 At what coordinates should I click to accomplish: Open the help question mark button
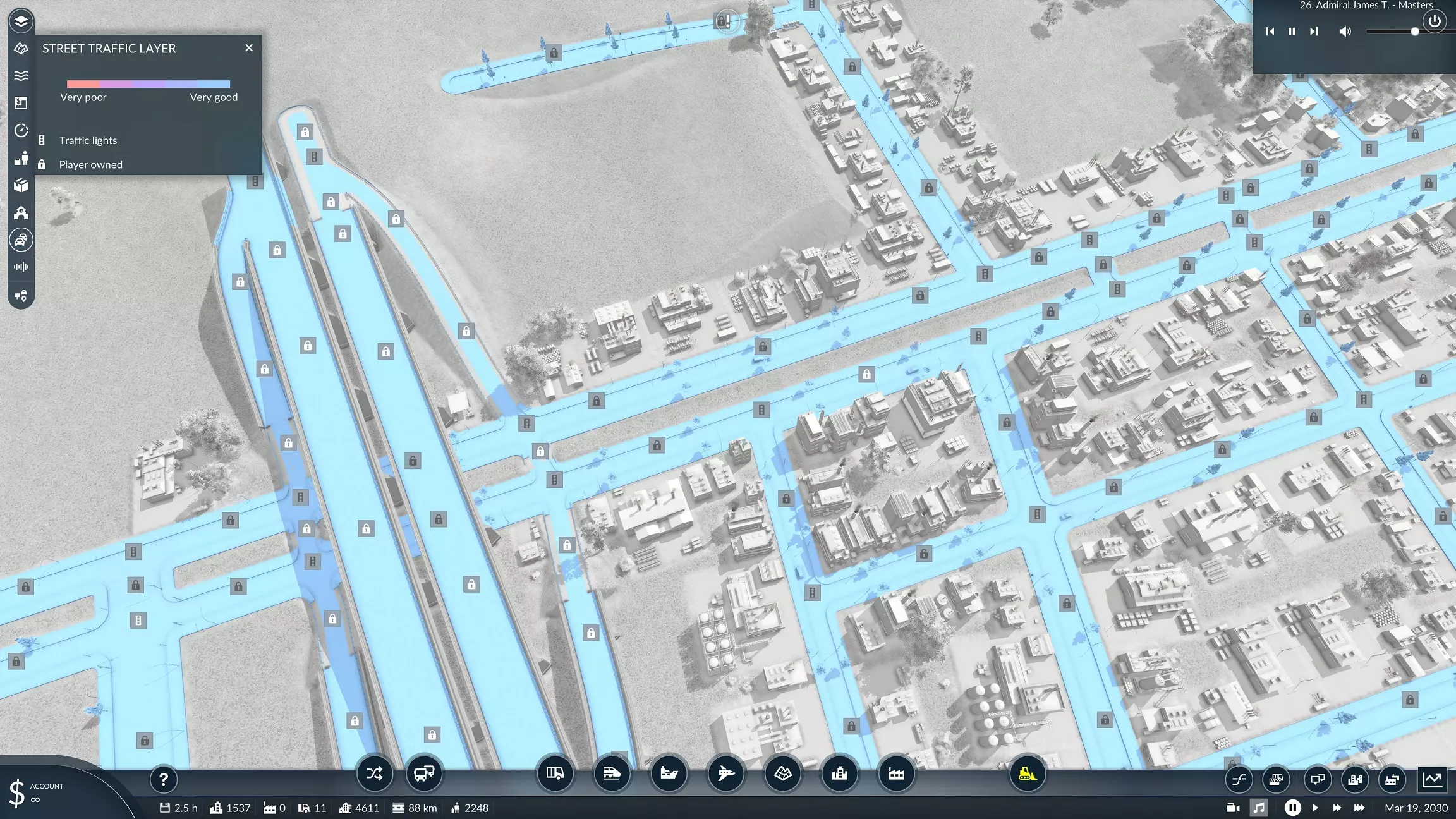pyautogui.click(x=163, y=780)
